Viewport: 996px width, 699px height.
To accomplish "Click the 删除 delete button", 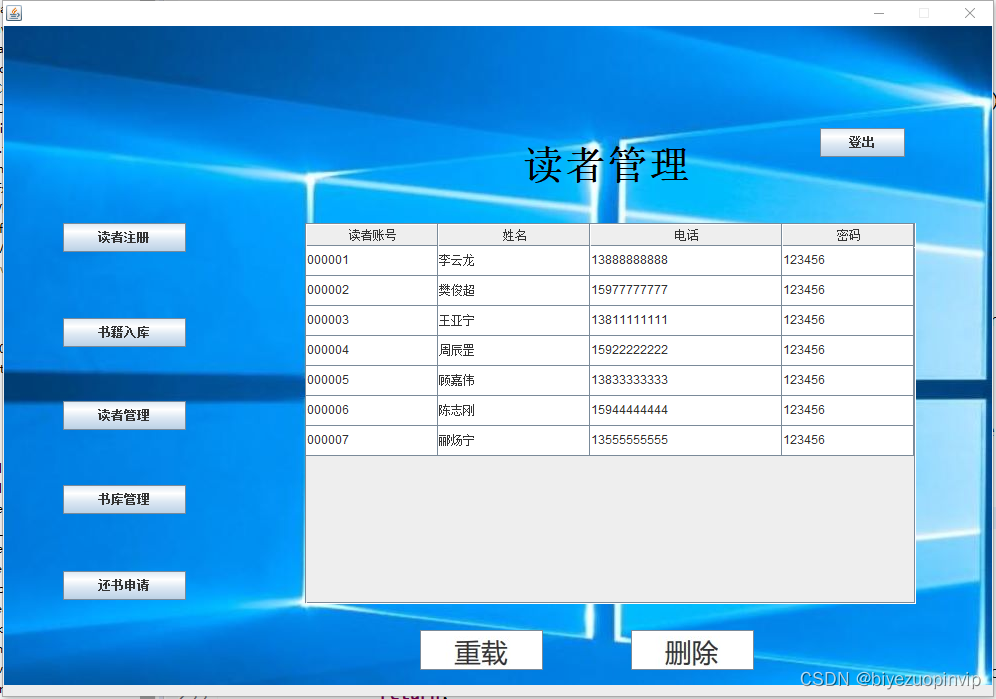I will (692, 650).
